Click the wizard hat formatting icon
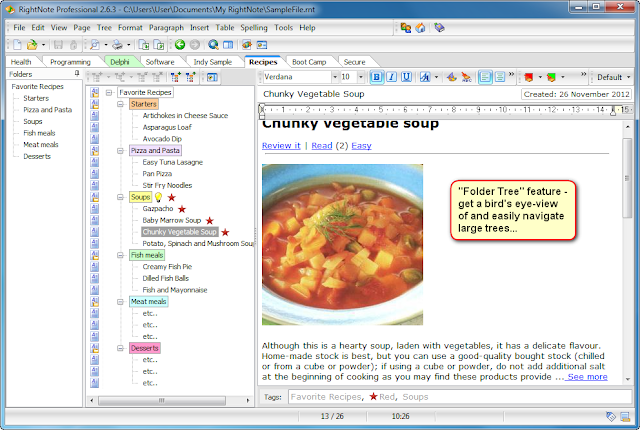640x430 pixels. [x=451, y=77]
